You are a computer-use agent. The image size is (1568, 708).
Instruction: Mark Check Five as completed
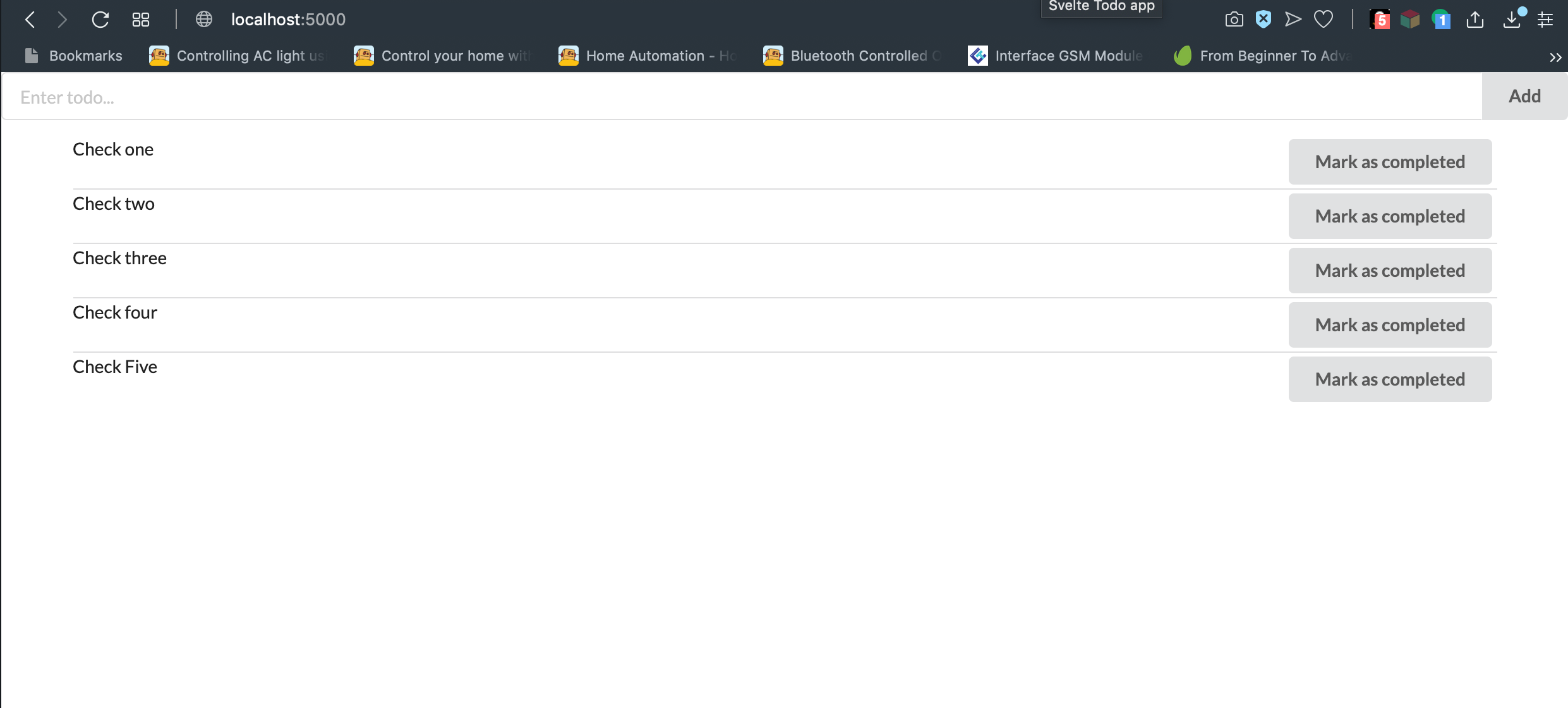1390,379
